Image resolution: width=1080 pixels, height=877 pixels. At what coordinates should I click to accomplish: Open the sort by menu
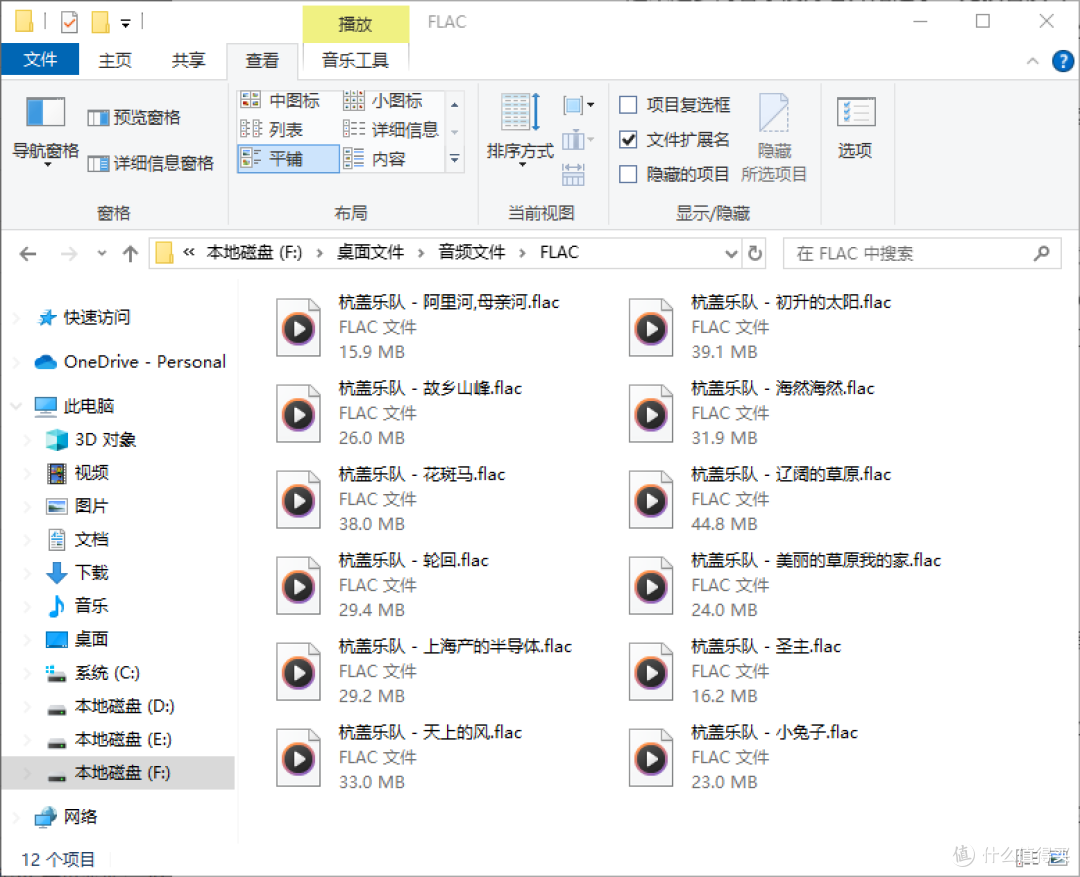[520, 129]
